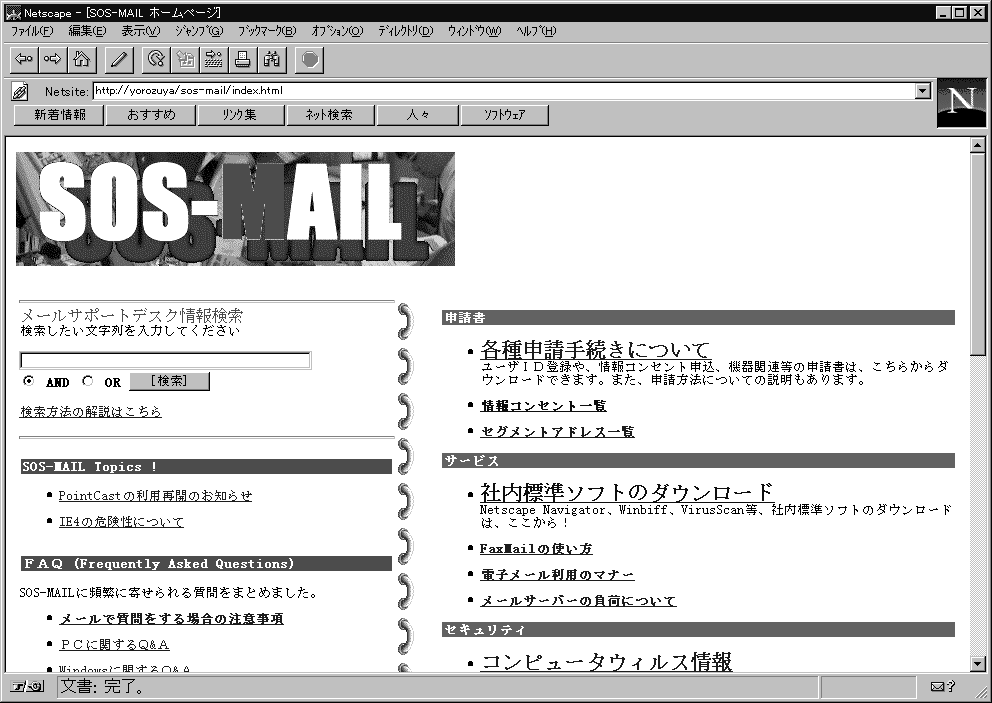Focus the メールサポートデスク search text field
Screen dimensions: 992x703
pos(165,361)
